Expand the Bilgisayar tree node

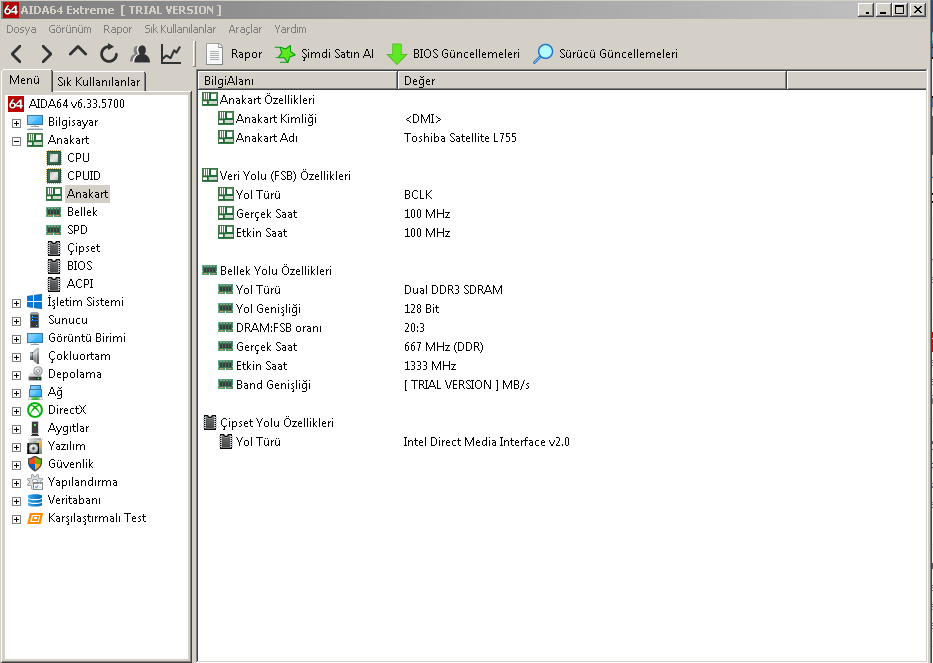coord(16,123)
